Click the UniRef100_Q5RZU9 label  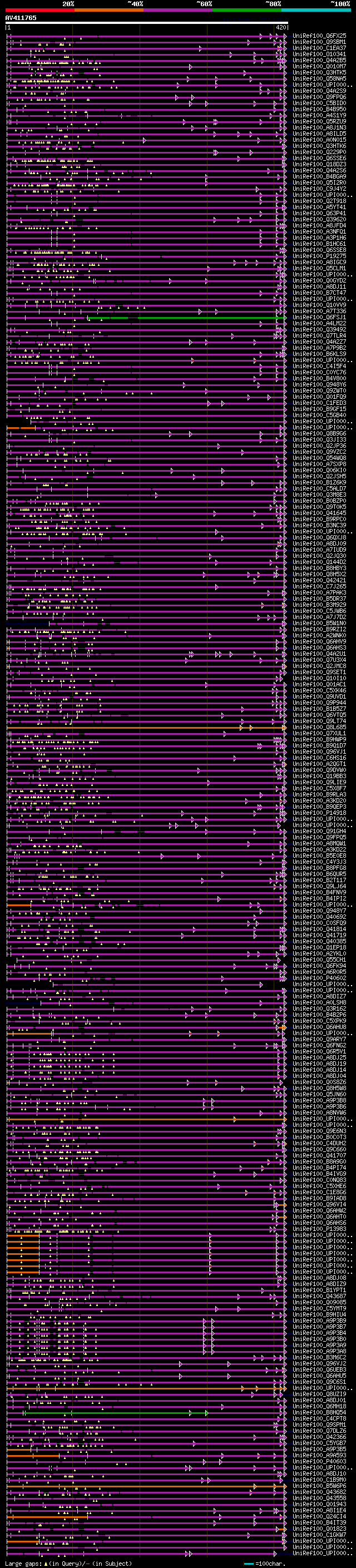(319, 121)
